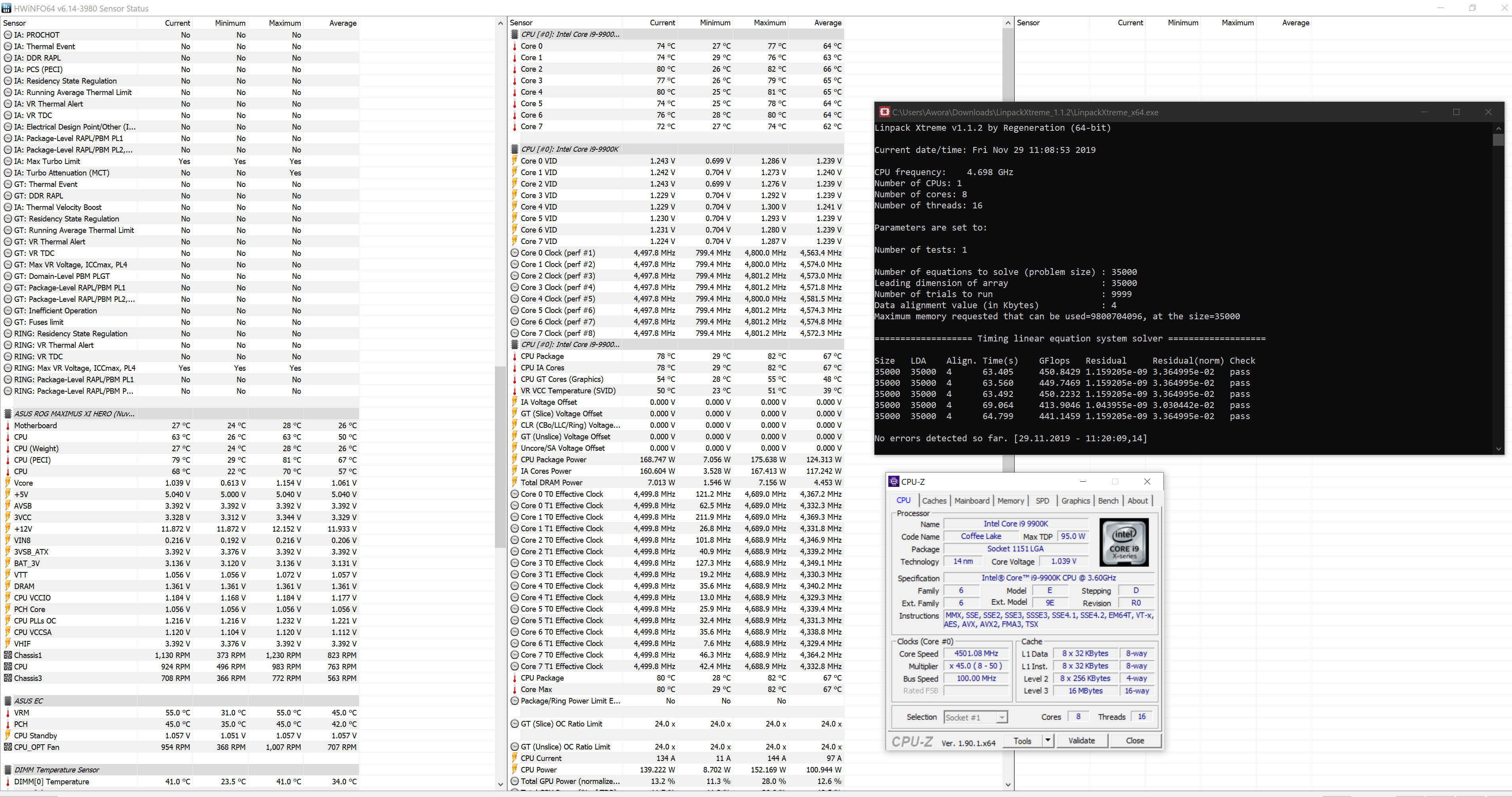Click the Close button in CPU-Z
The width and height of the screenshot is (1512, 797).
1134,741
